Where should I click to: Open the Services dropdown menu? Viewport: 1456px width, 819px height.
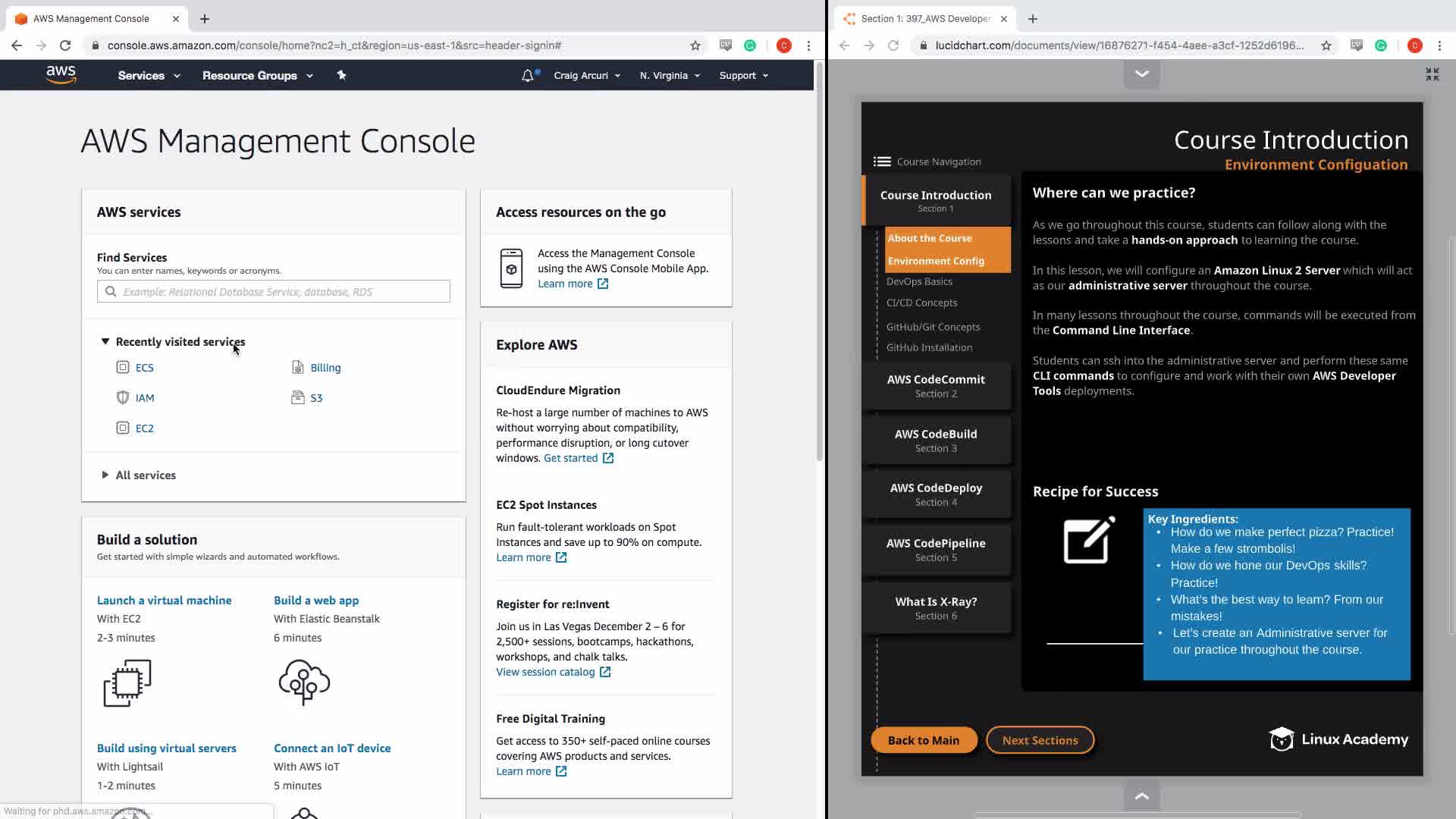(x=149, y=75)
